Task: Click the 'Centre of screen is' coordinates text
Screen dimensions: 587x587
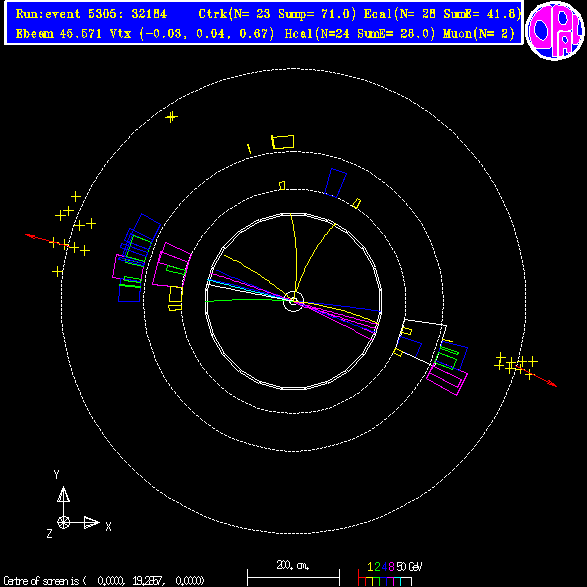Action: click(x=104, y=581)
